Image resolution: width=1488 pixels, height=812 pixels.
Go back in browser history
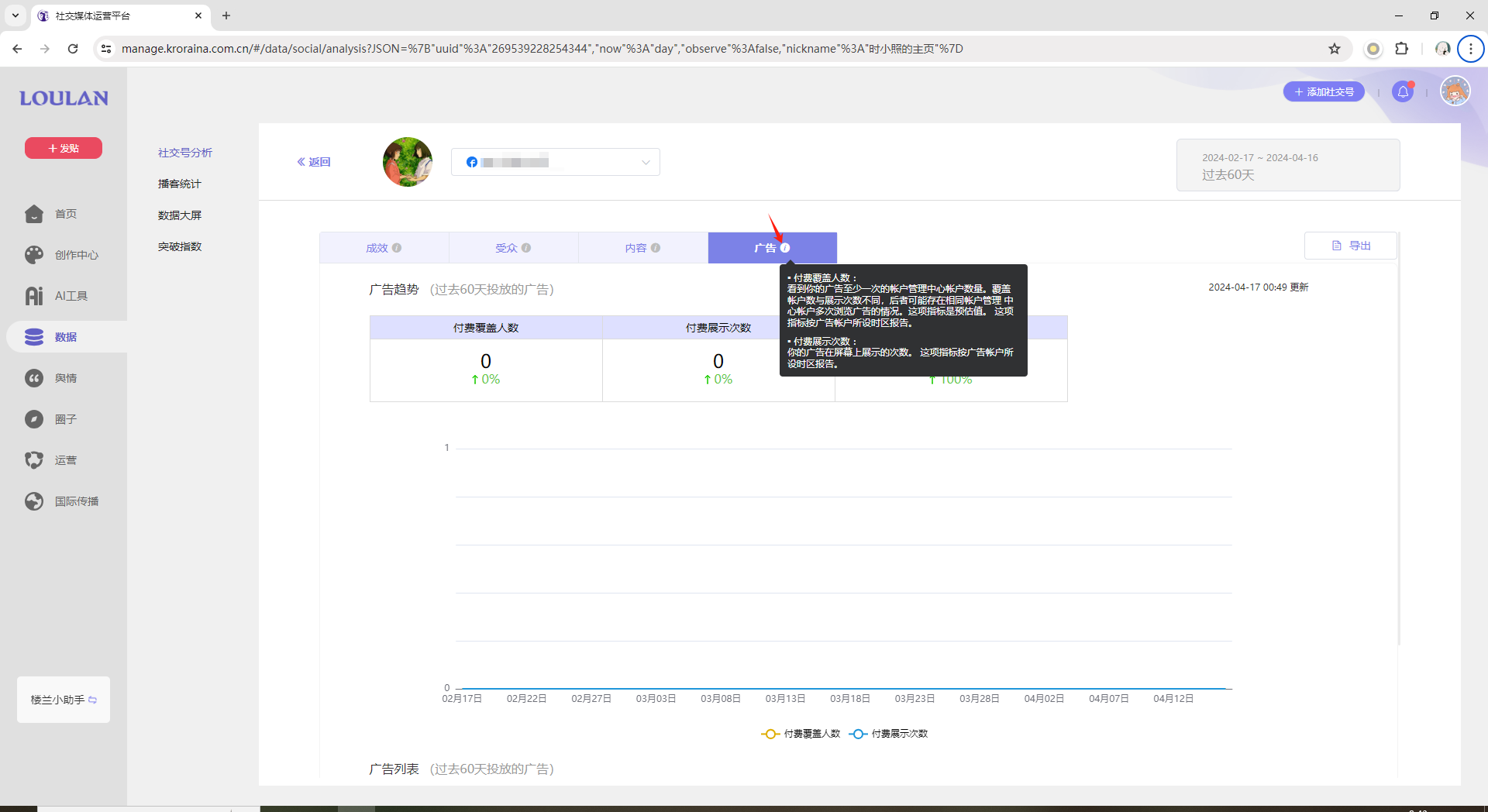[x=17, y=49]
